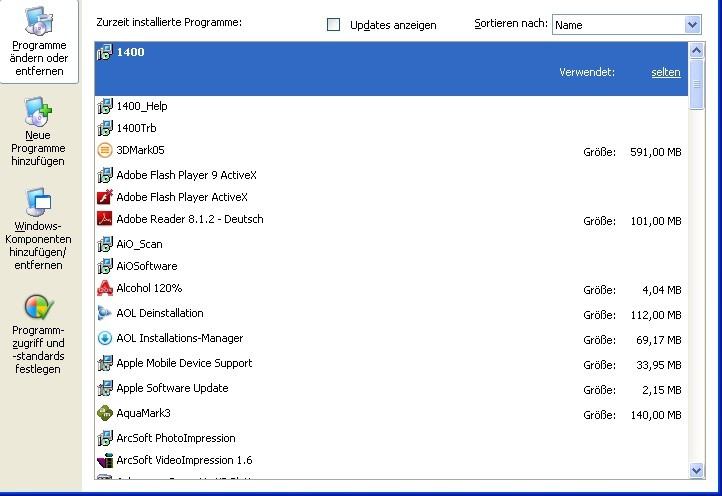Click the AOL Deinstallation icon
This screenshot has height=496, width=722.
point(105,313)
